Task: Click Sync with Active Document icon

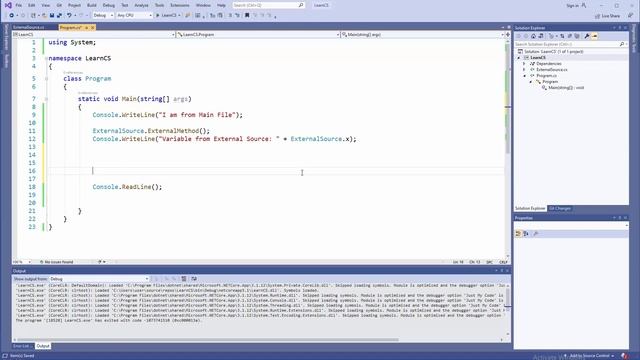Action: pyautogui.click(x=562, y=36)
